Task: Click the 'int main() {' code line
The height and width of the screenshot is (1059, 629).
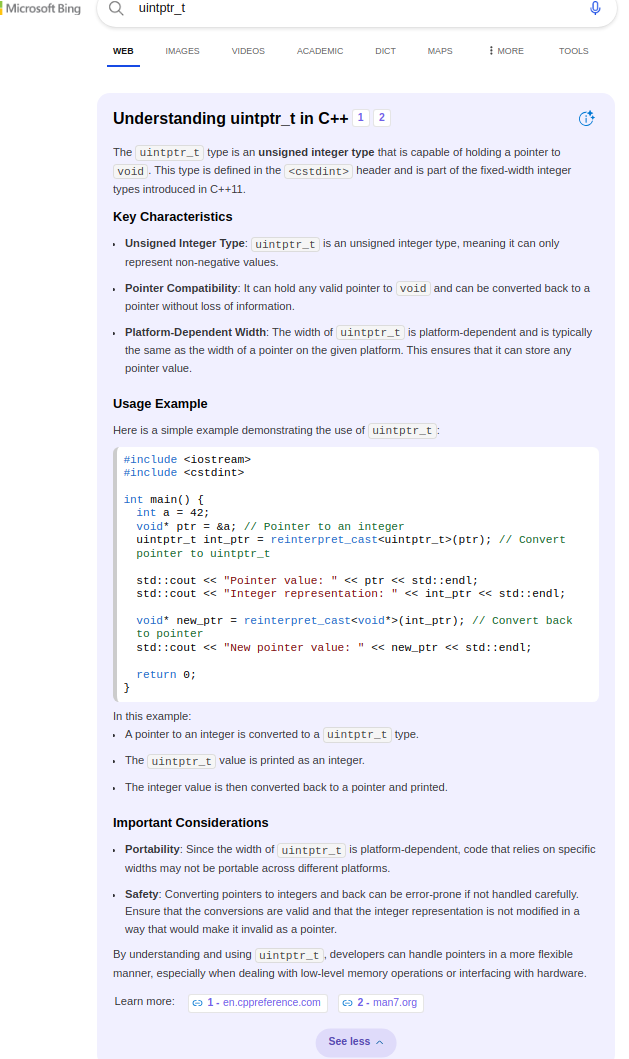Action: click(x=163, y=499)
